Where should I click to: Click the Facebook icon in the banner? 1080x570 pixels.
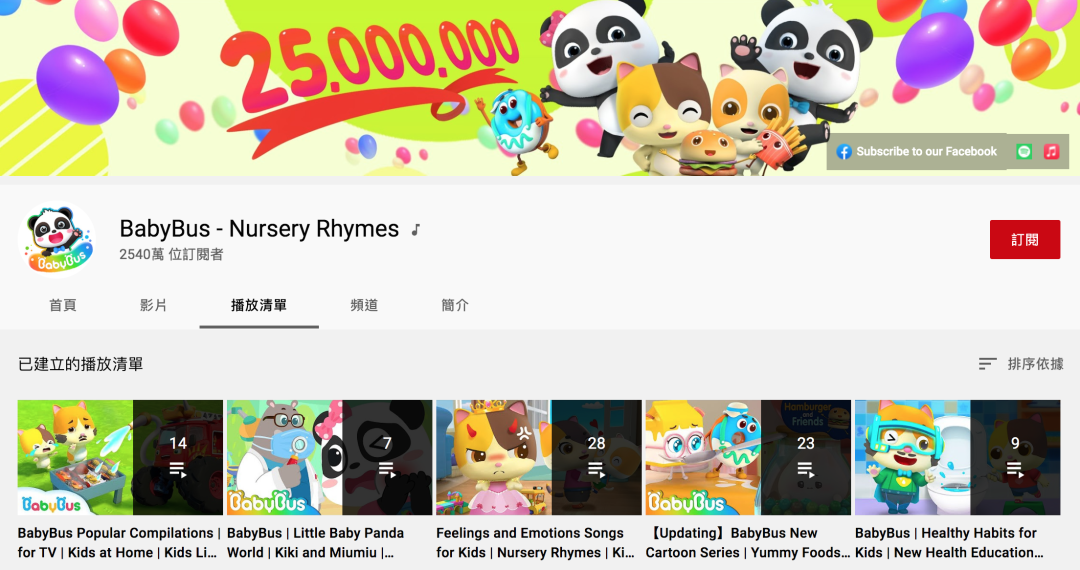pyautogui.click(x=844, y=152)
